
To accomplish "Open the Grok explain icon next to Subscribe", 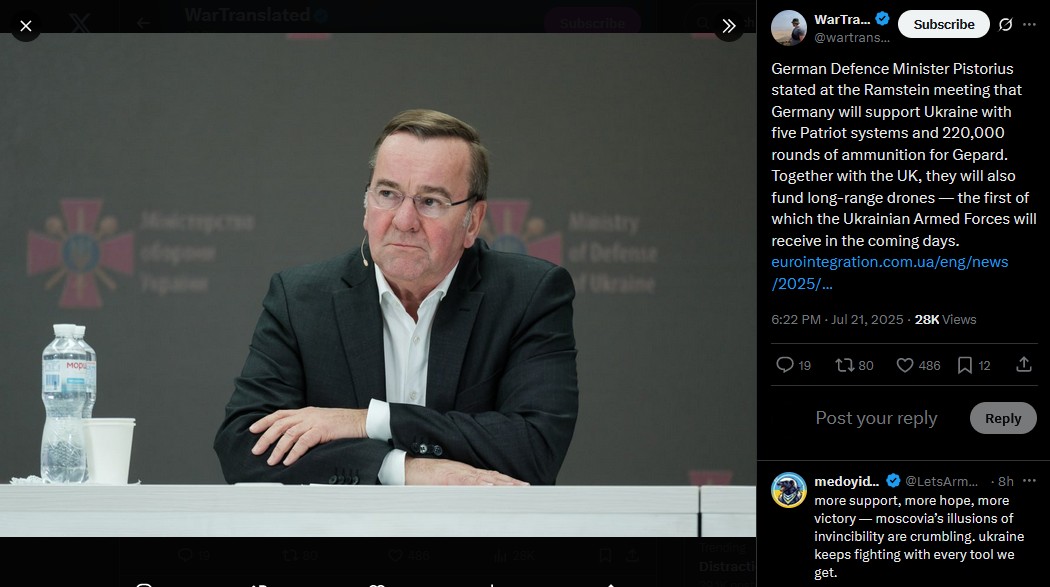I will [x=1005, y=25].
